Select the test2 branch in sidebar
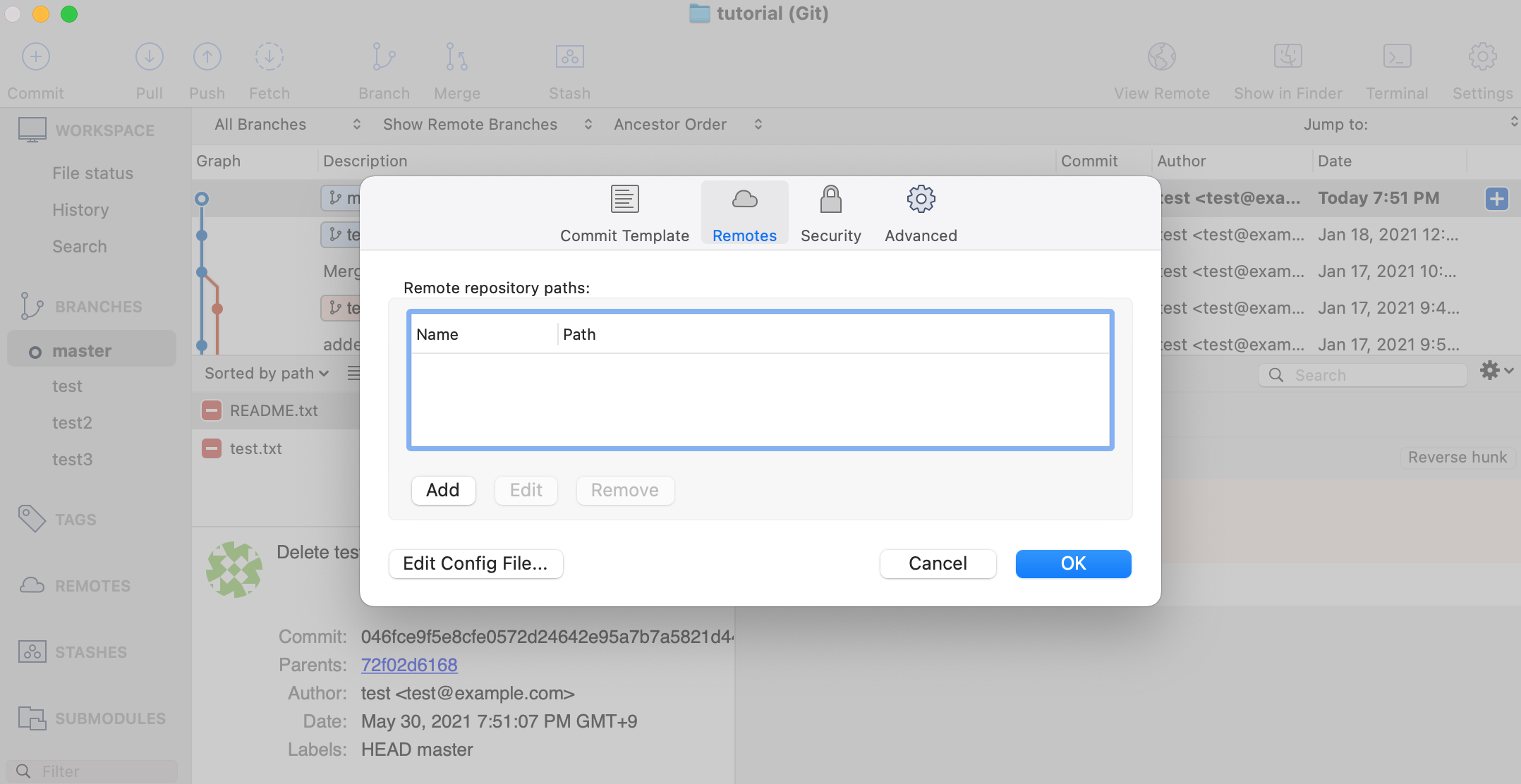Image resolution: width=1521 pixels, height=784 pixels. [72, 423]
